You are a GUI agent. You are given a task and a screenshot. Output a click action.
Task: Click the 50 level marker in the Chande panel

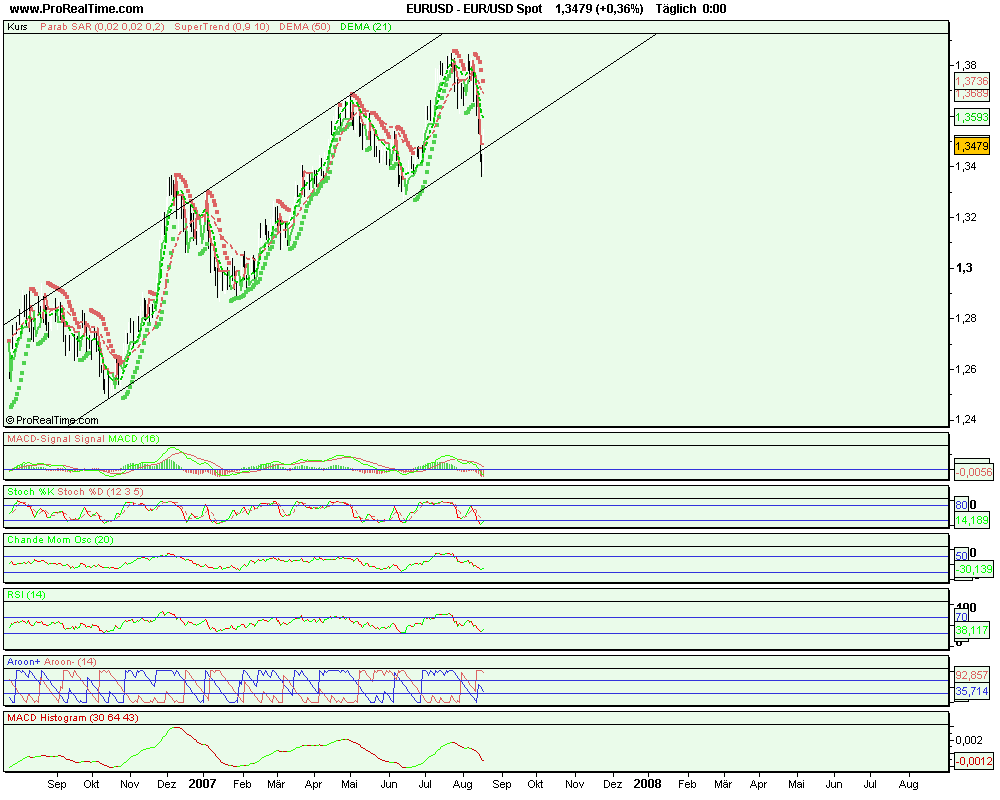click(x=961, y=556)
